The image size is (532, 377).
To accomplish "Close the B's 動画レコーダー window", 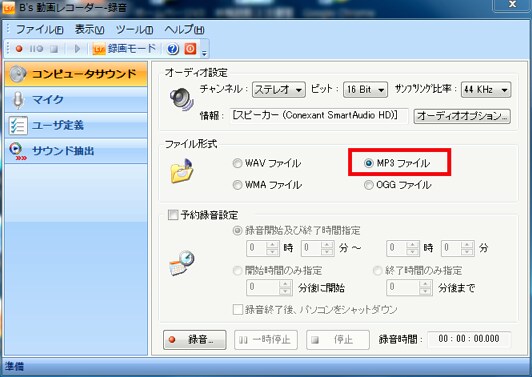I will 512,5.
